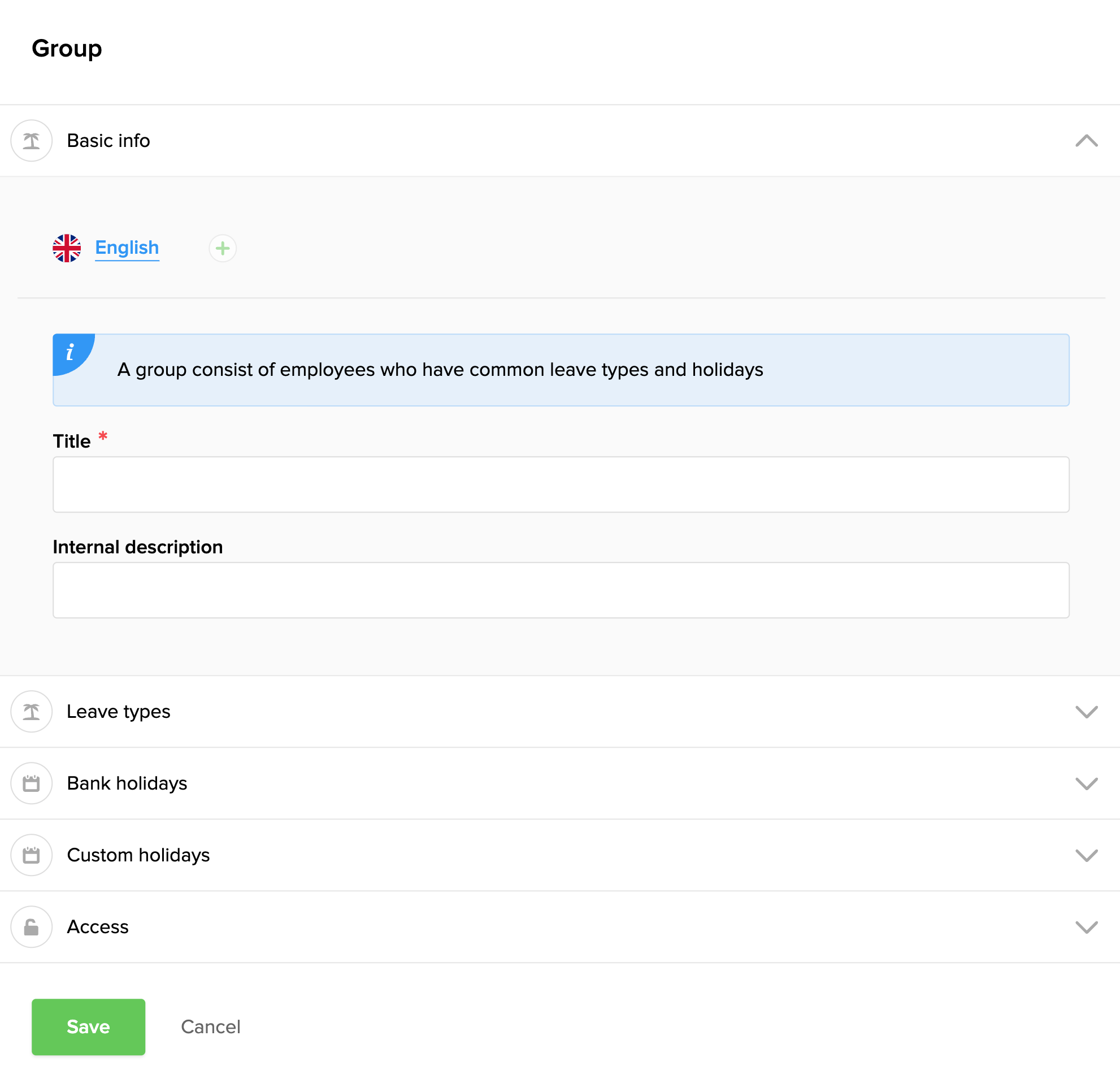Expand the Access section chevron

click(1086, 927)
